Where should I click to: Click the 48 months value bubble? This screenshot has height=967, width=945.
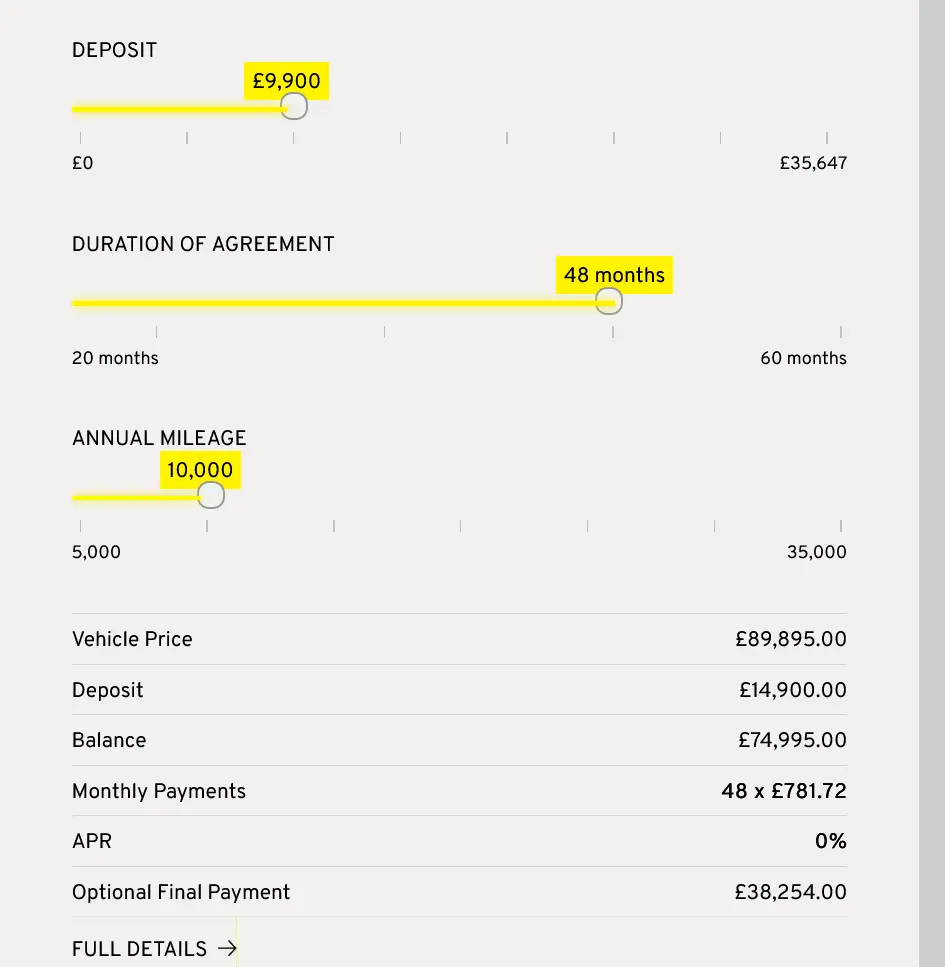pos(614,275)
